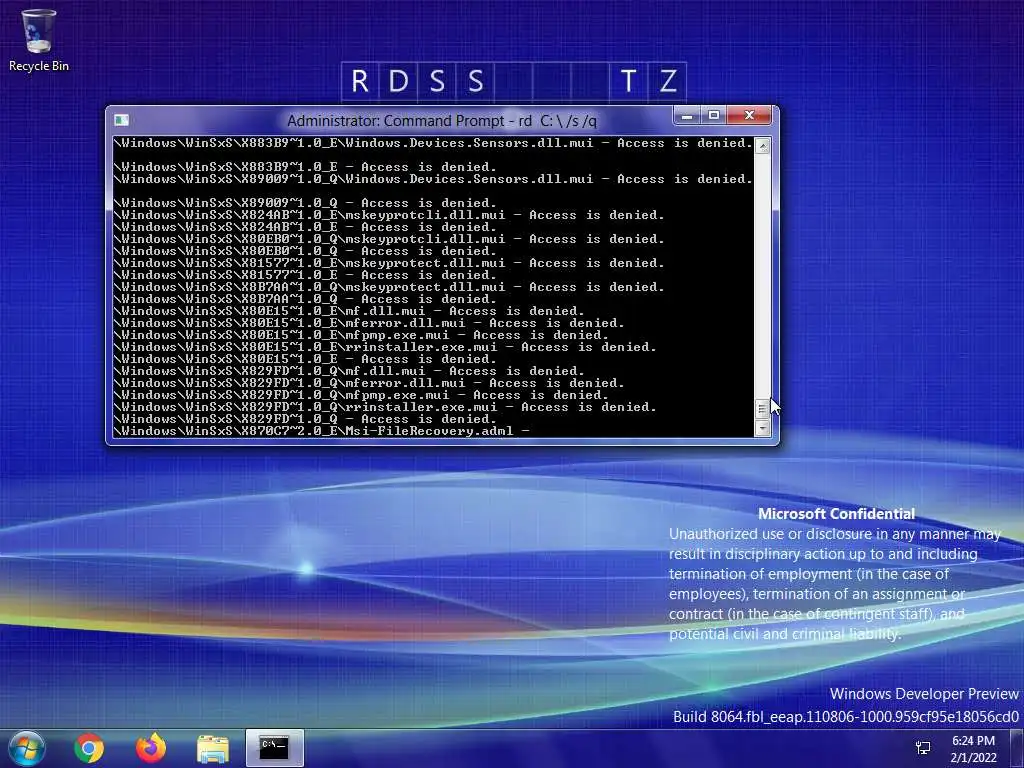The image size is (1024, 768).
Task: Click the X80E15 mferror.dll.mui line
Action: coord(369,323)
